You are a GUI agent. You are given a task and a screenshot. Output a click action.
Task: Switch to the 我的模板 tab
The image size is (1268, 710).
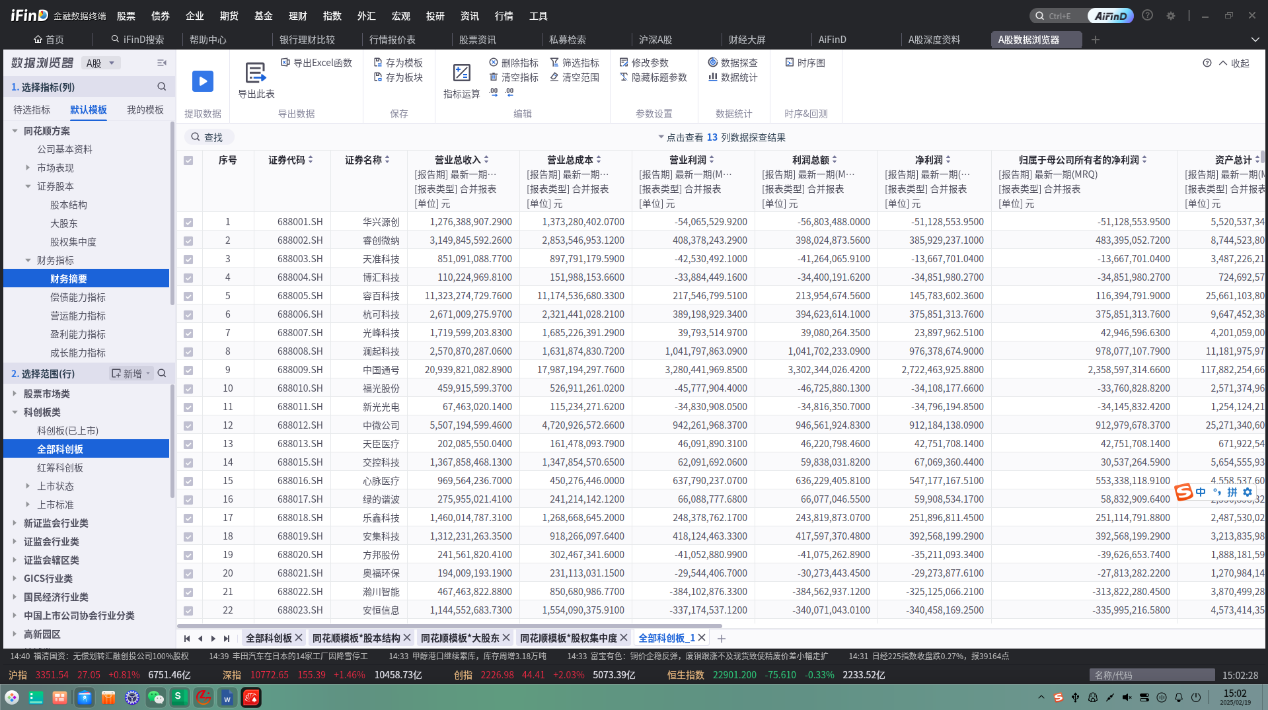(145, 110)
